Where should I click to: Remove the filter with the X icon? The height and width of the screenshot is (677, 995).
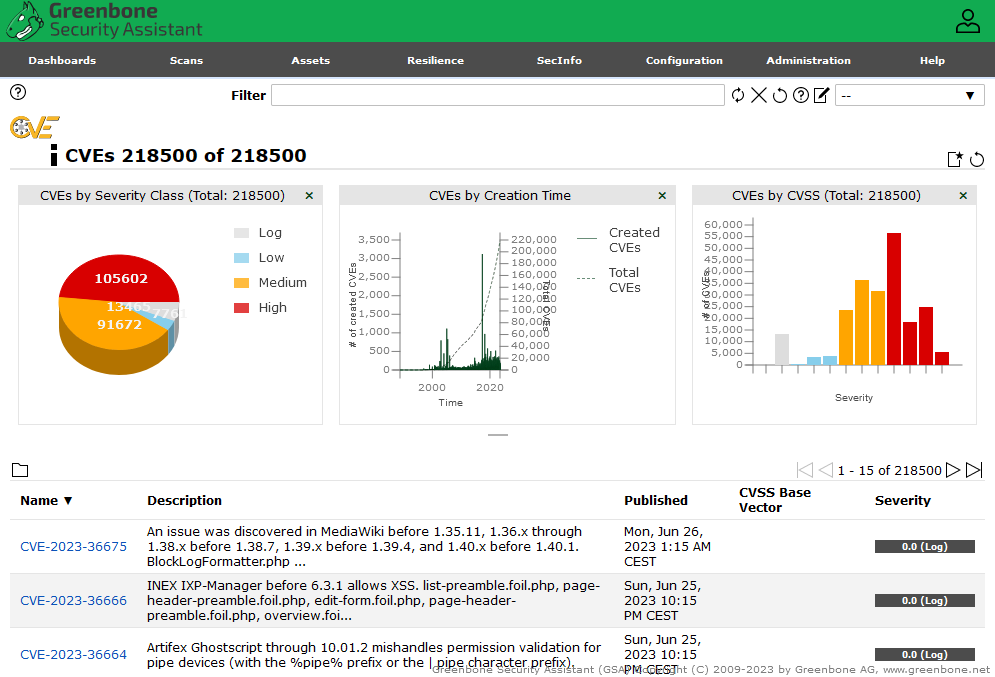coord(758,95)
